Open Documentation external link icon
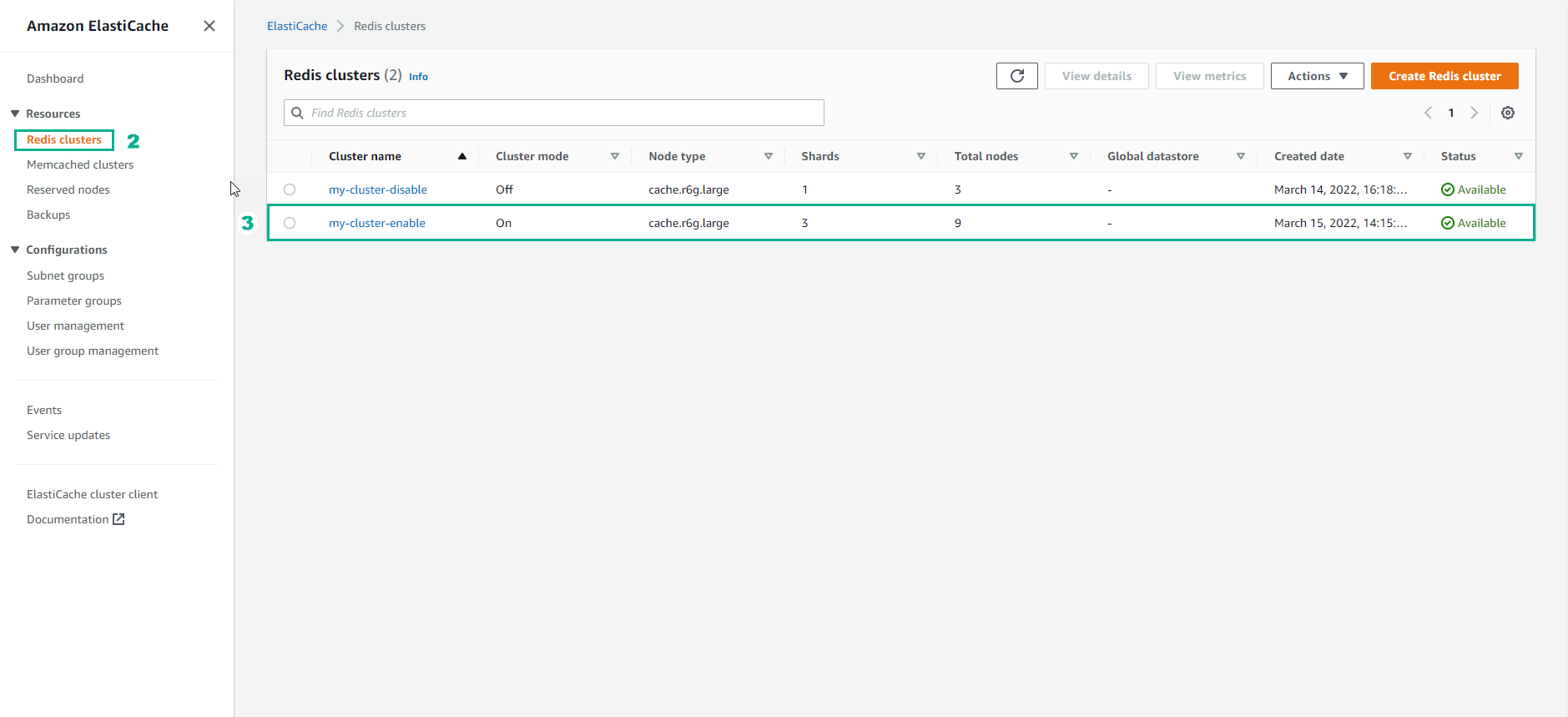This screenshot has width=1568, height=717. point(118,519)
